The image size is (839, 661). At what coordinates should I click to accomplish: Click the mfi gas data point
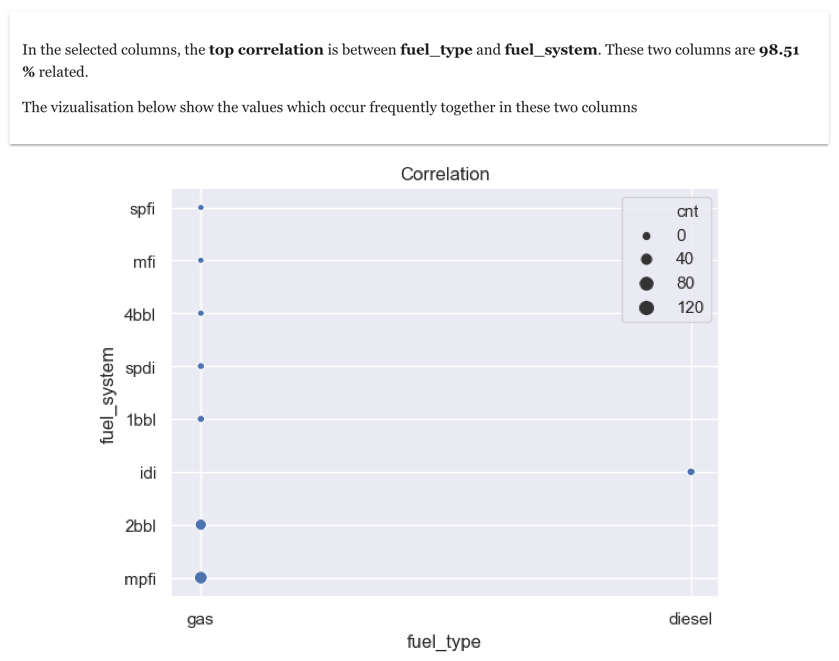click(201, 260)
